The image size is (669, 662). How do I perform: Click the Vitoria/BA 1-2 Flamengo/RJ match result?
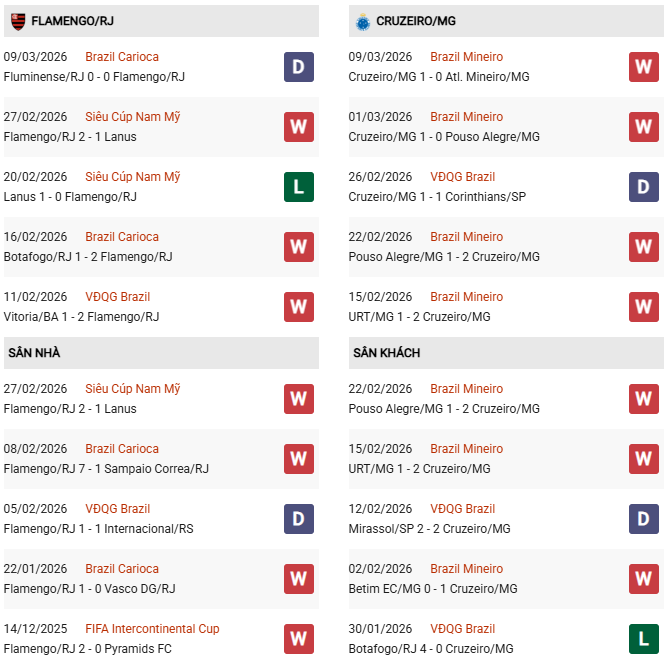coord(81,317)
